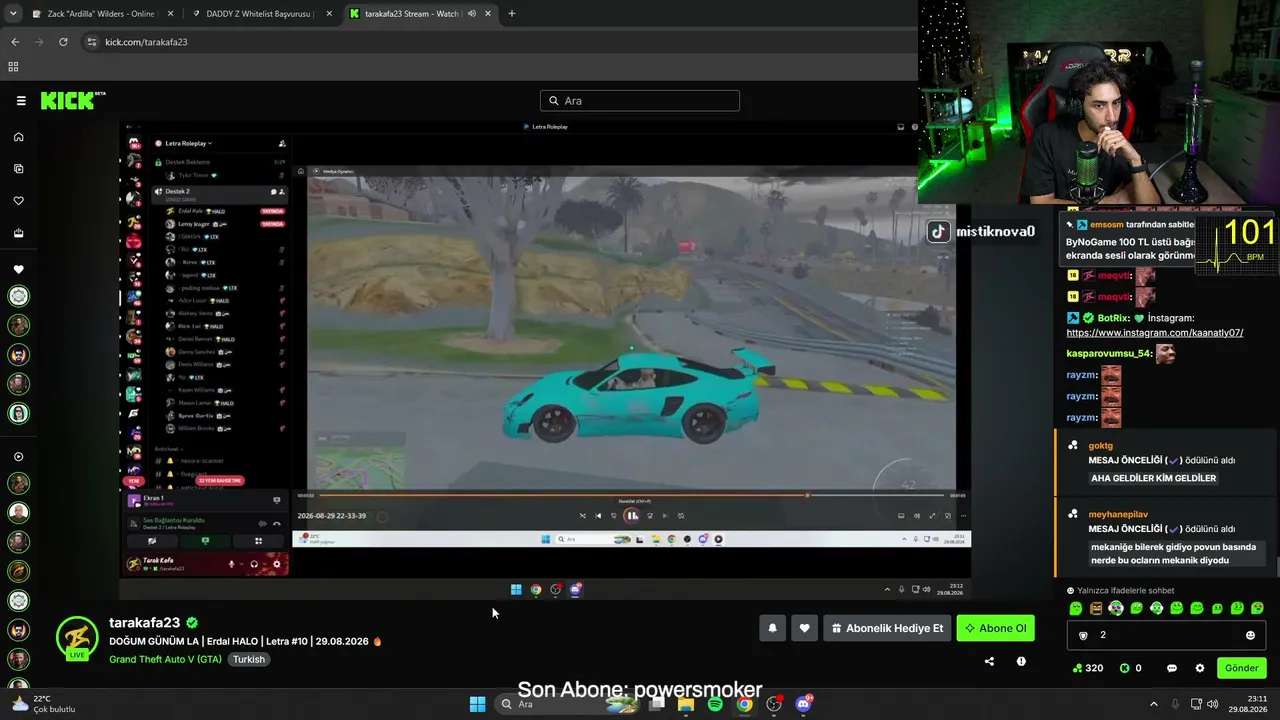Select the purple-sunglasses headphone quick emote
Screen dimensions: 1280x720
point(1116,608)
